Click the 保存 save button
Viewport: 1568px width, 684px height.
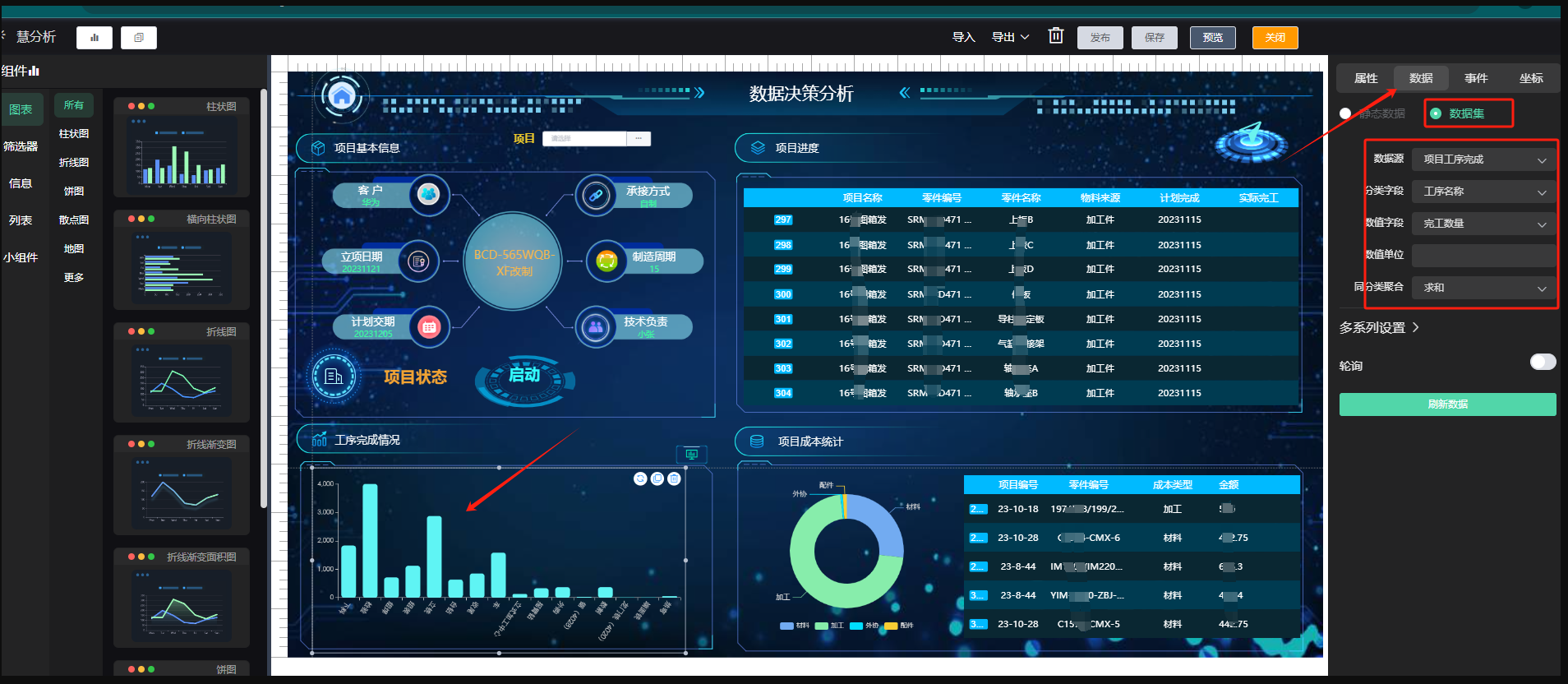click(1155, 38)
